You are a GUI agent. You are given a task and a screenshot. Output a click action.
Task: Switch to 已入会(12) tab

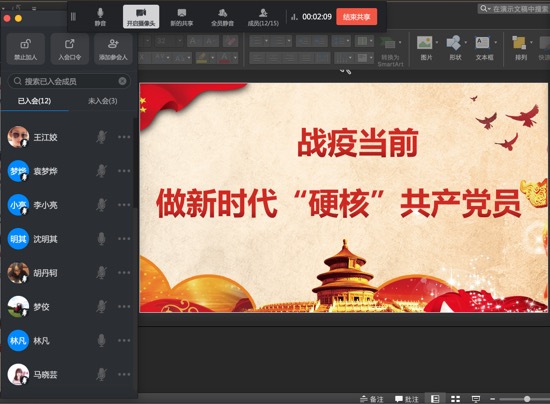pyautogui.click(x=34, y=101)
